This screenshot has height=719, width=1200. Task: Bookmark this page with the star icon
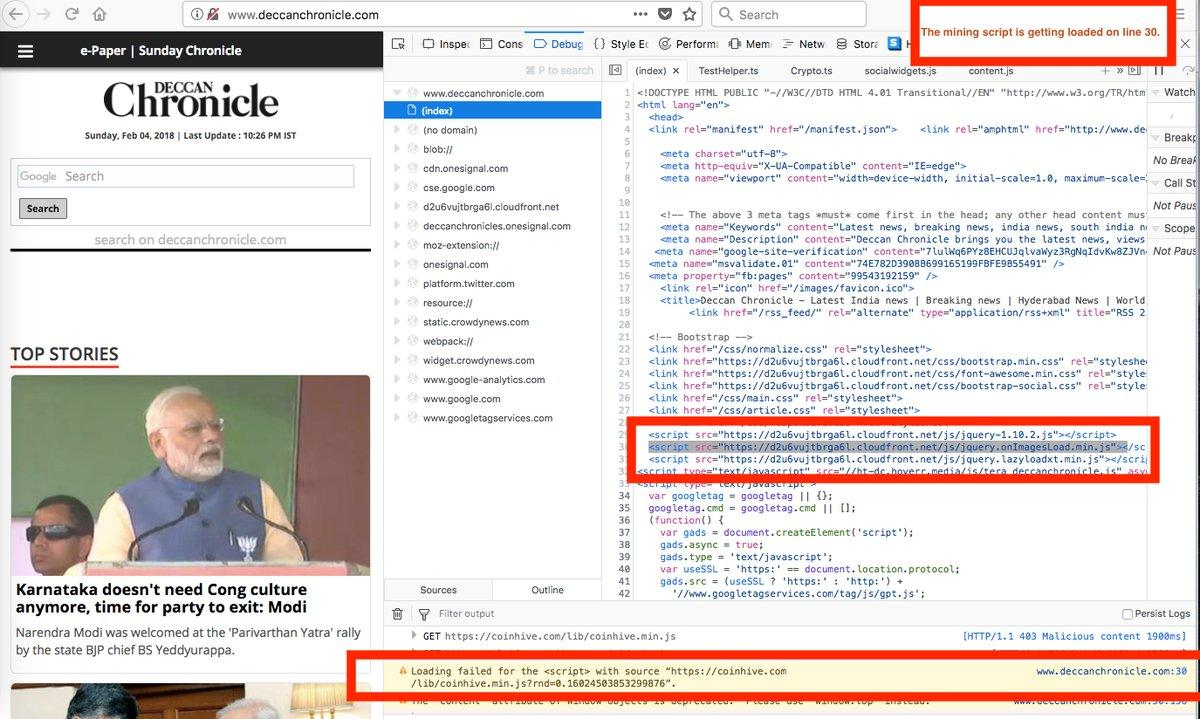689,14
